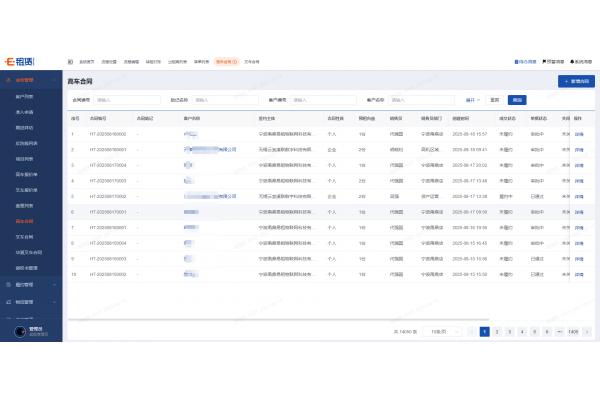The height and width of the screenshot is (400, 600).
Task: Switch to the last tab in tab bar
Action: tap(251, 62)
